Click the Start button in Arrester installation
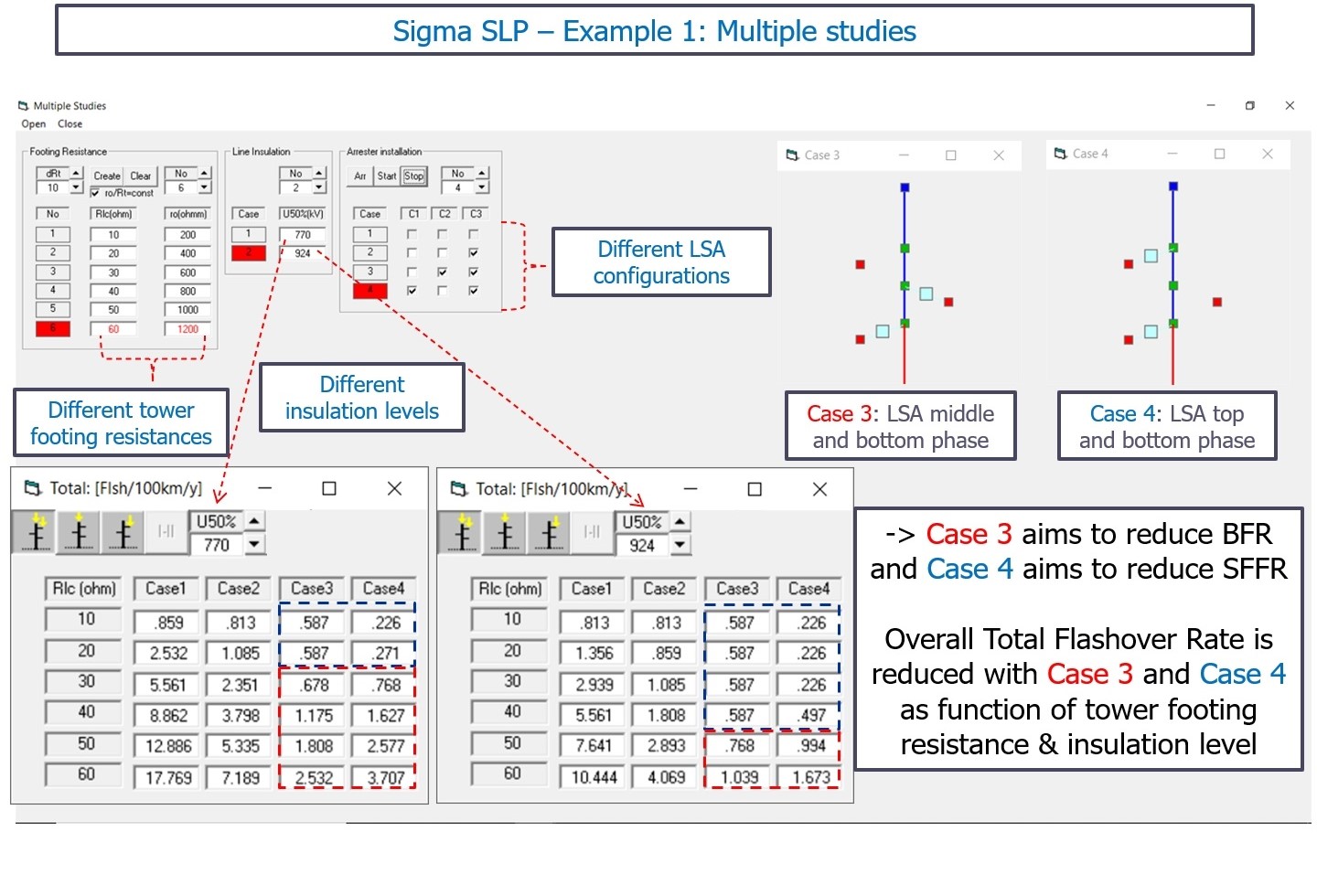 (387, 176)
